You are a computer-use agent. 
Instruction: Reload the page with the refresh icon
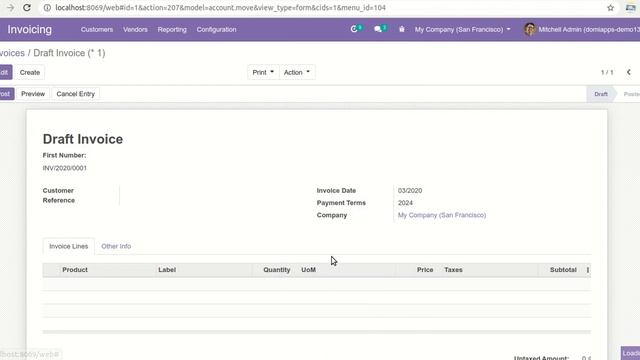click(27, 8)
